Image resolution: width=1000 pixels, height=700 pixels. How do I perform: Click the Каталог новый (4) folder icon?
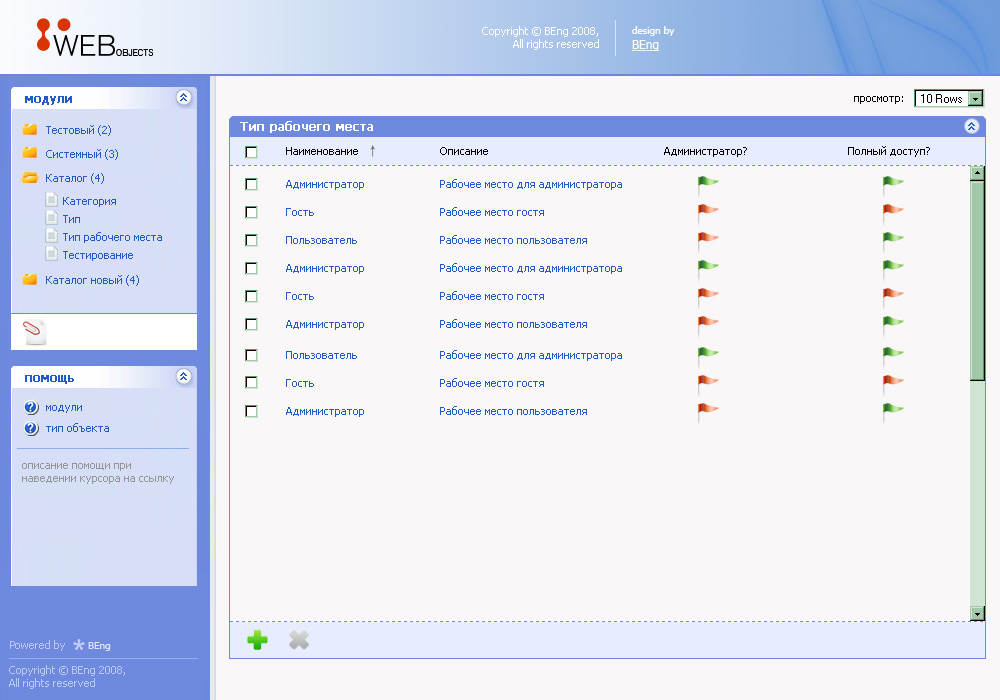click(x=30, y=280)
